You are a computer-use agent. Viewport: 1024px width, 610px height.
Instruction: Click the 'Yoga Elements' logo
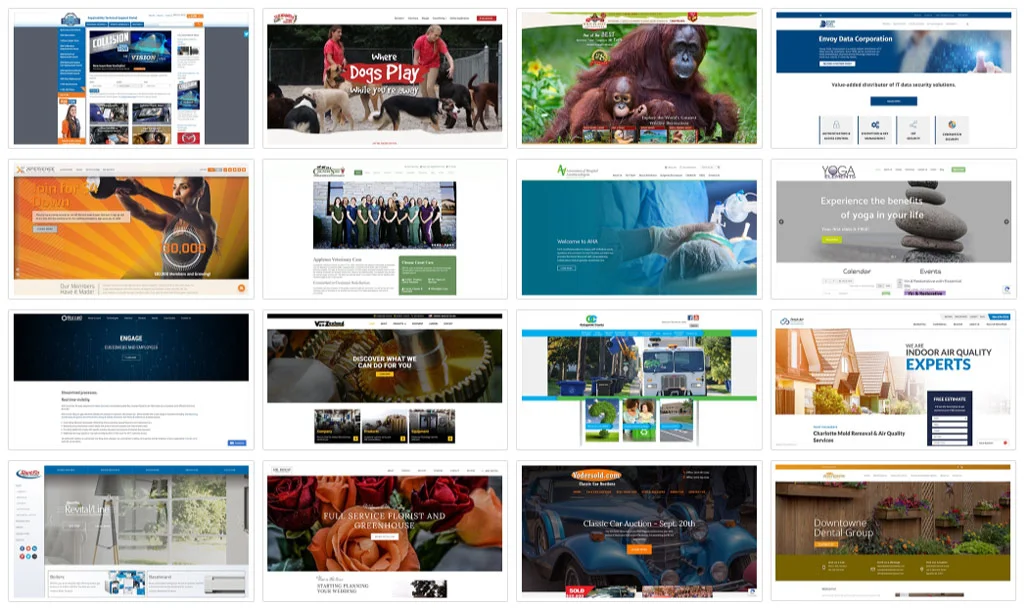(x=838, y=172)
